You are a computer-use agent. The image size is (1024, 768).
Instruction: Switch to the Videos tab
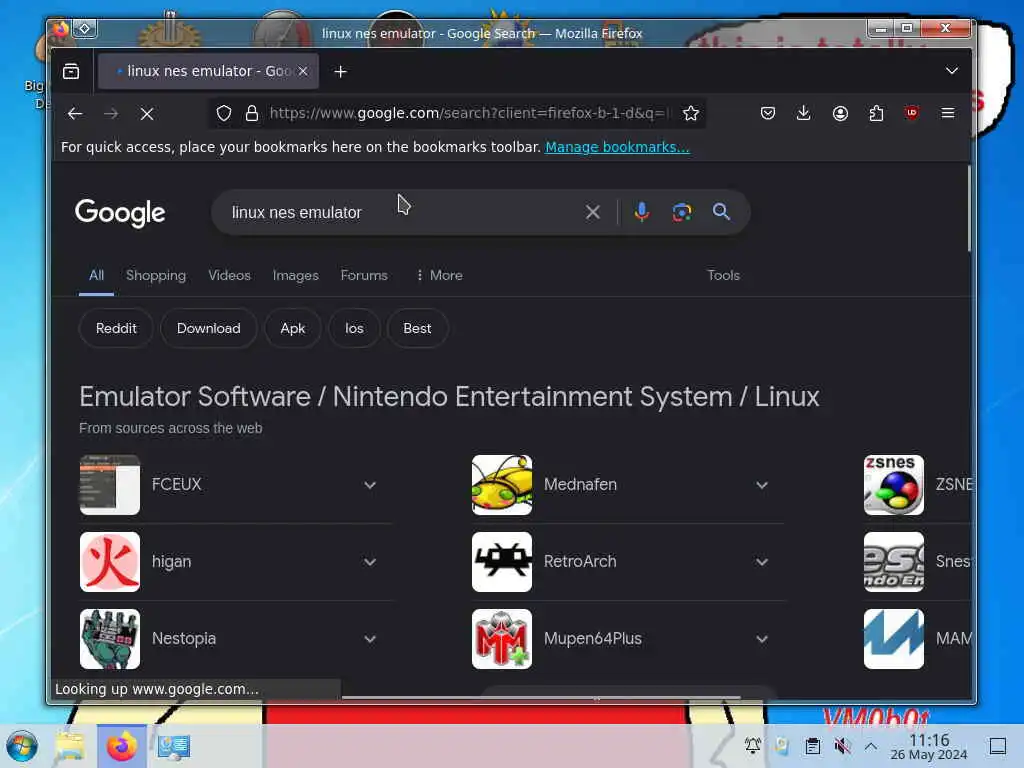(229, 276)
